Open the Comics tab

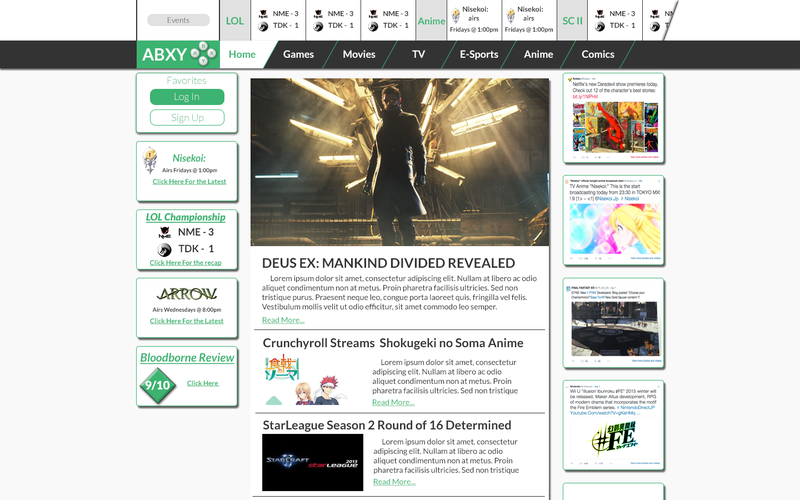click(x=598, y=54)
